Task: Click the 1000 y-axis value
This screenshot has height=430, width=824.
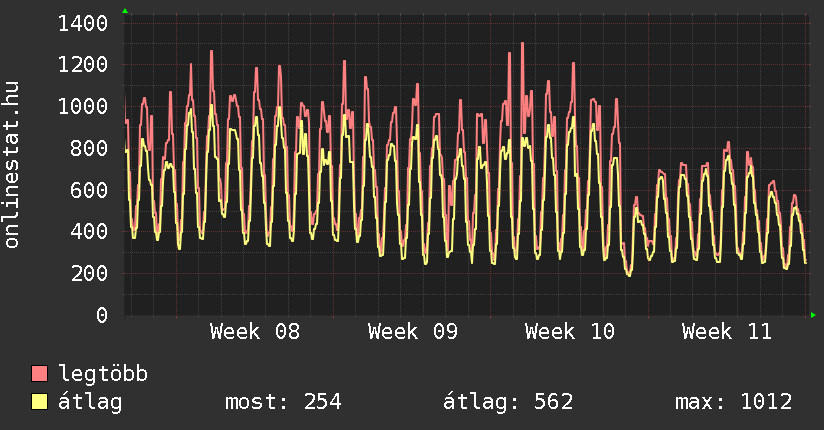Action: [x=84, y=107]
